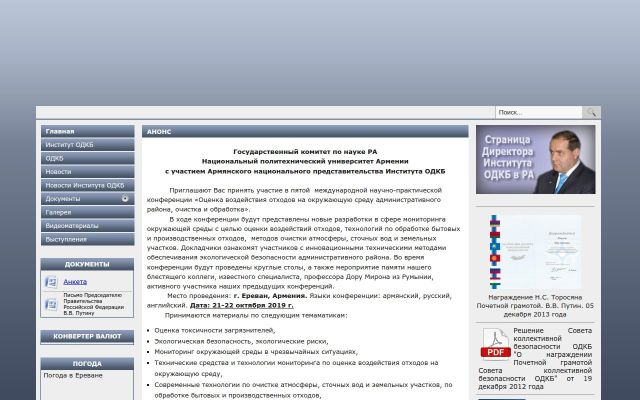Open the Выступления menu item
The image size is (640, 400).
(87, 239)
